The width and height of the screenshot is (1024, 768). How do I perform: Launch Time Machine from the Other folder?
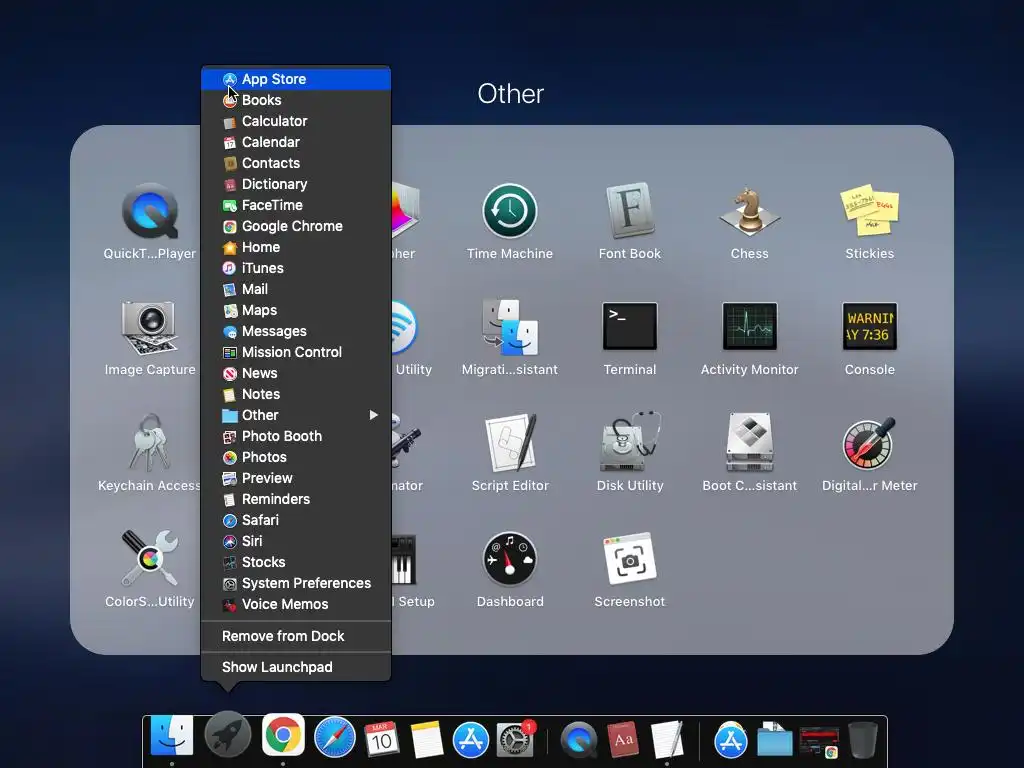coord(509,212)
